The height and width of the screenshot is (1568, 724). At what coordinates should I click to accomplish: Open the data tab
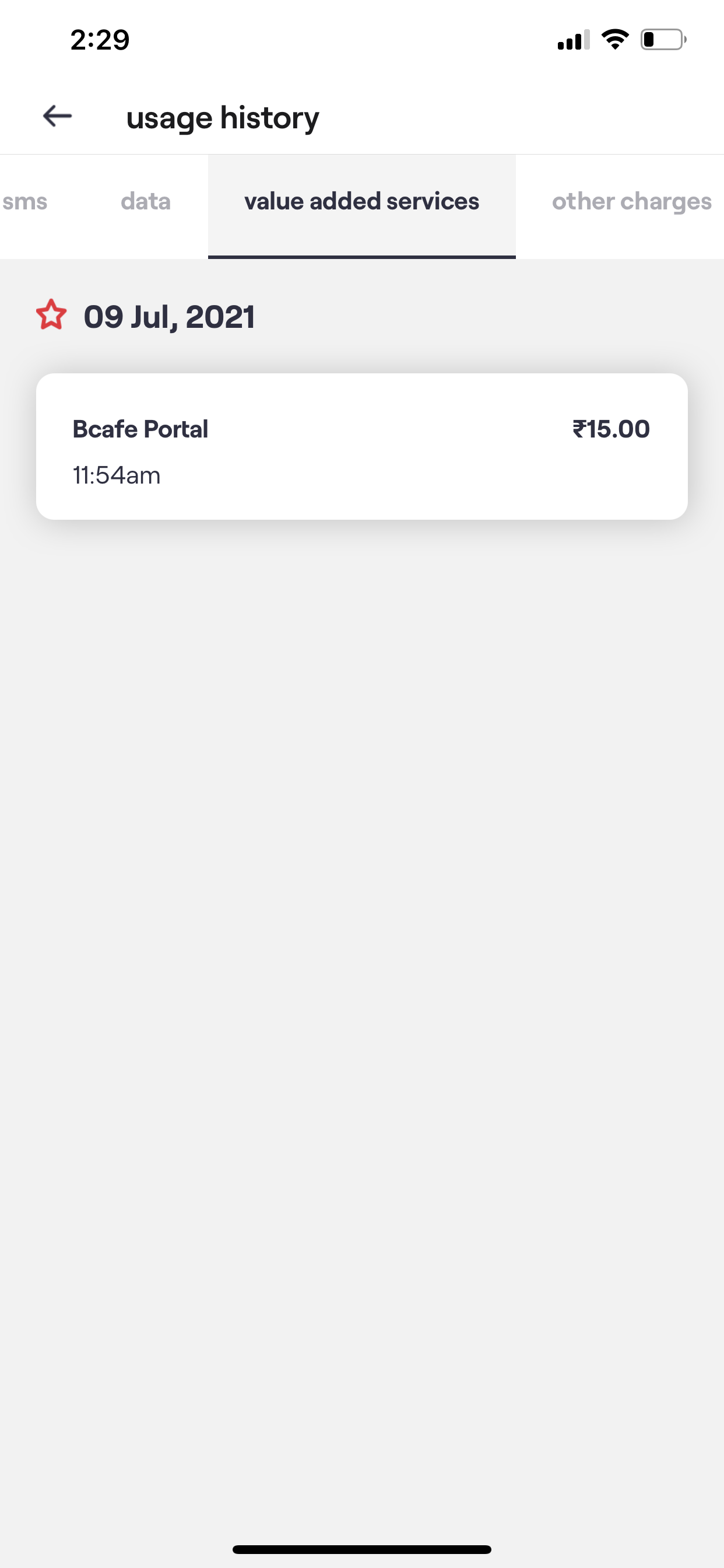pyautogui.click(x=145, y=201)
